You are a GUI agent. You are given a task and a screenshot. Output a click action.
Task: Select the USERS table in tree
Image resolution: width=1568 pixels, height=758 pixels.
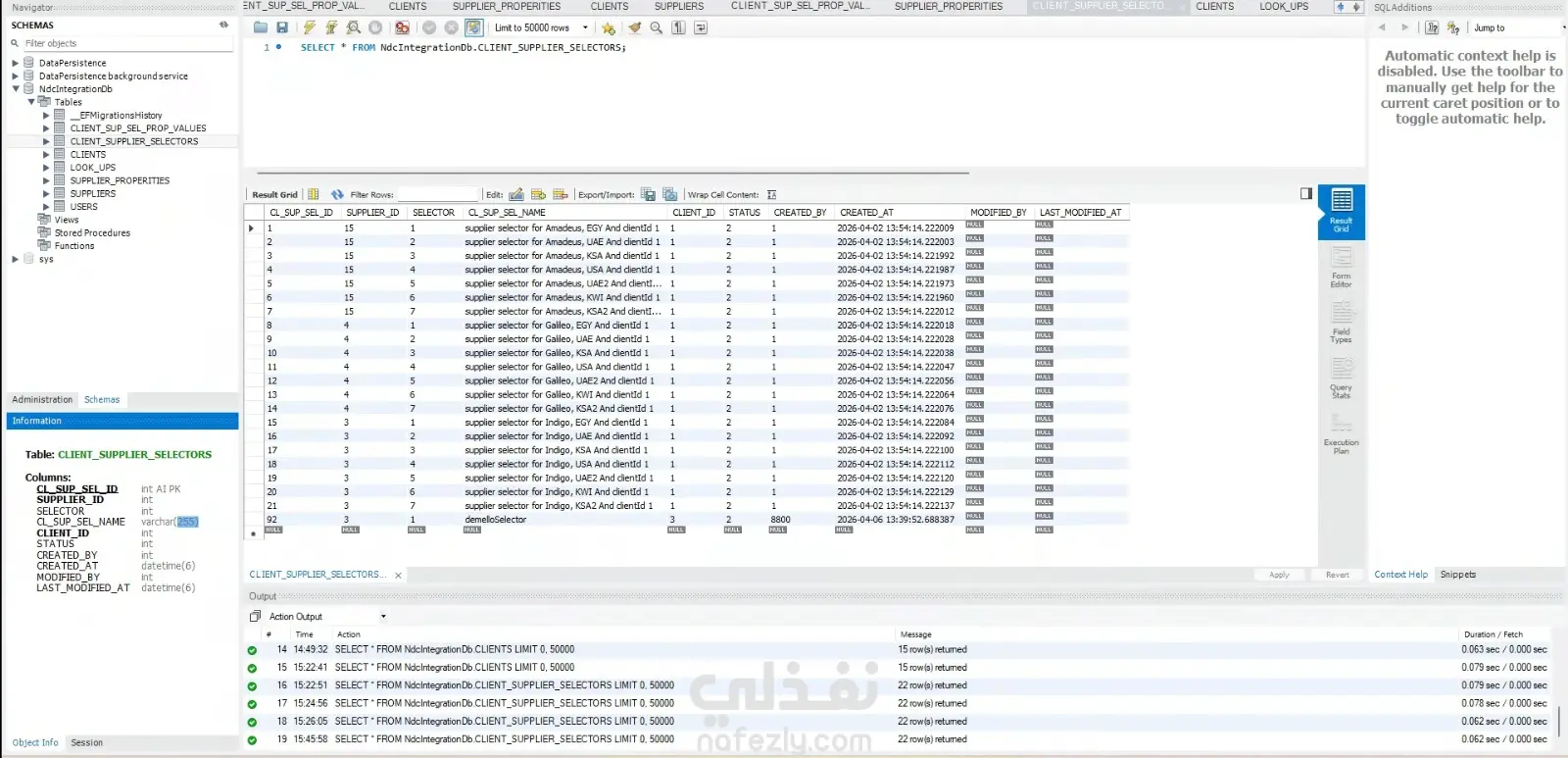[84, 207]
